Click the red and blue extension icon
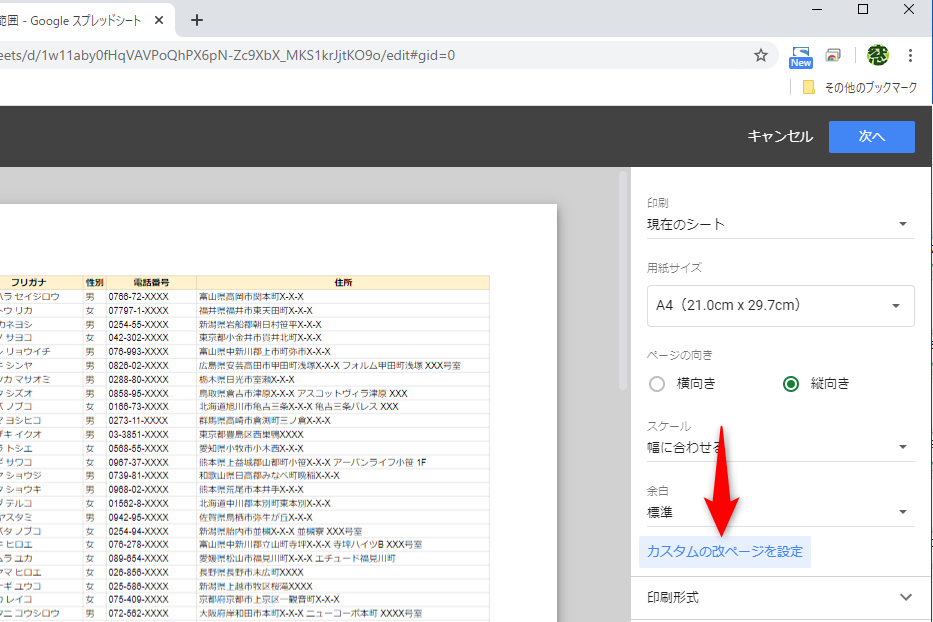The image size is (933, 622). [833, 55]
